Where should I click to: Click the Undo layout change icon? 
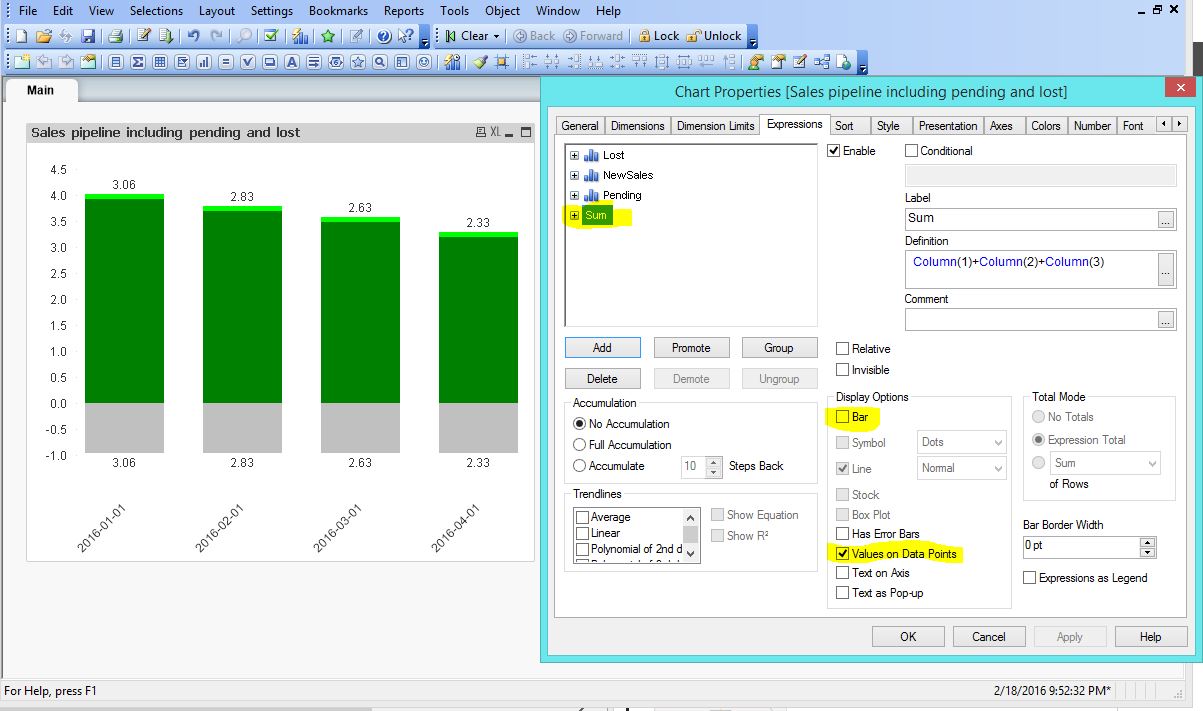pos(193,36)
